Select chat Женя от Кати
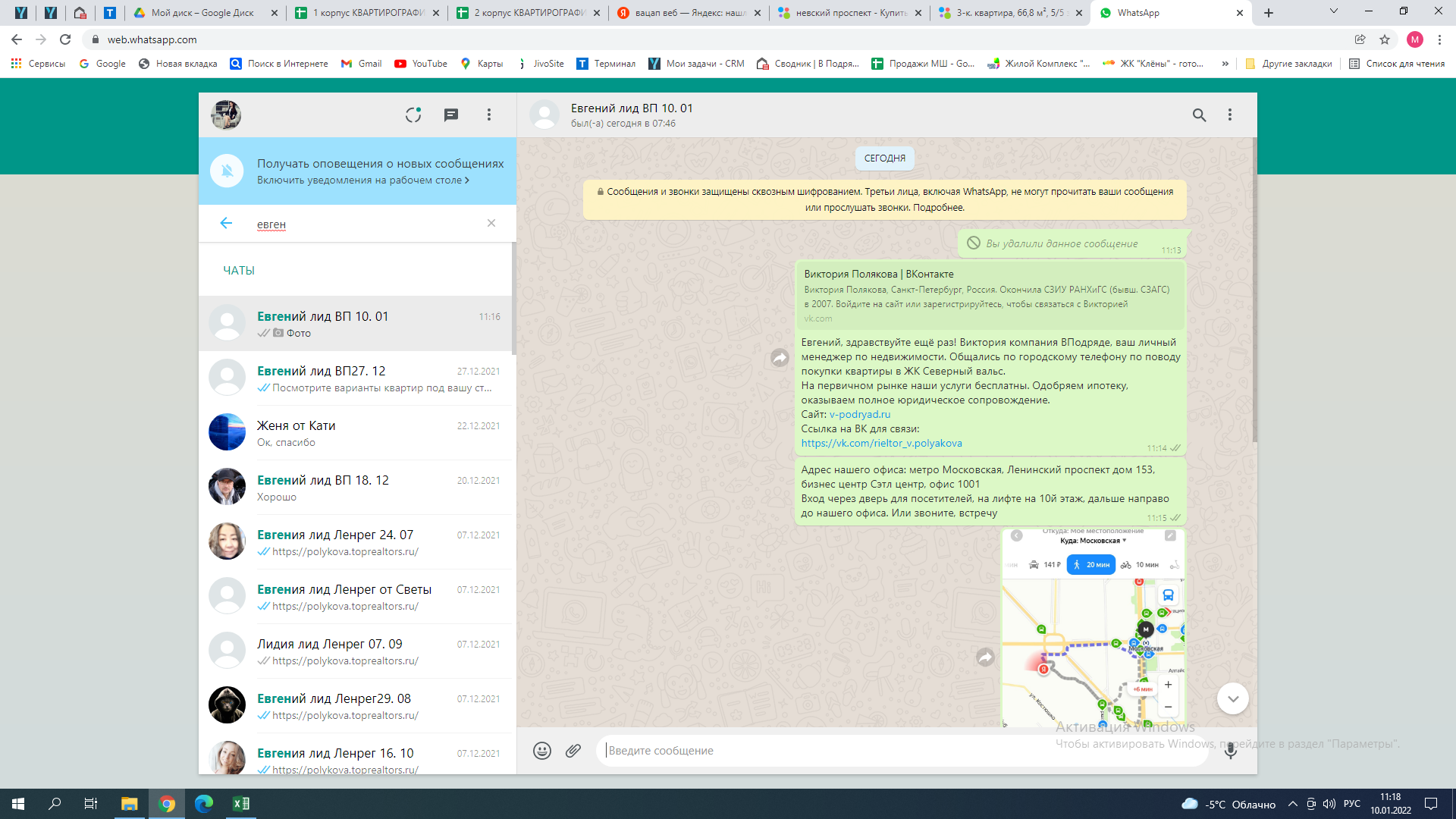The height and width of the screenshot is (819, 1456). coord(356,433)
